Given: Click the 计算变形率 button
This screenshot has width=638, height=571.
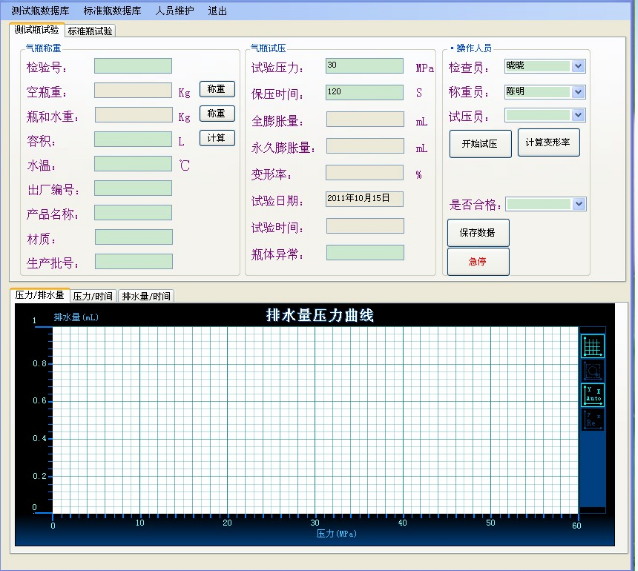Looking at the screenshot, I should [x=548, y=143].
